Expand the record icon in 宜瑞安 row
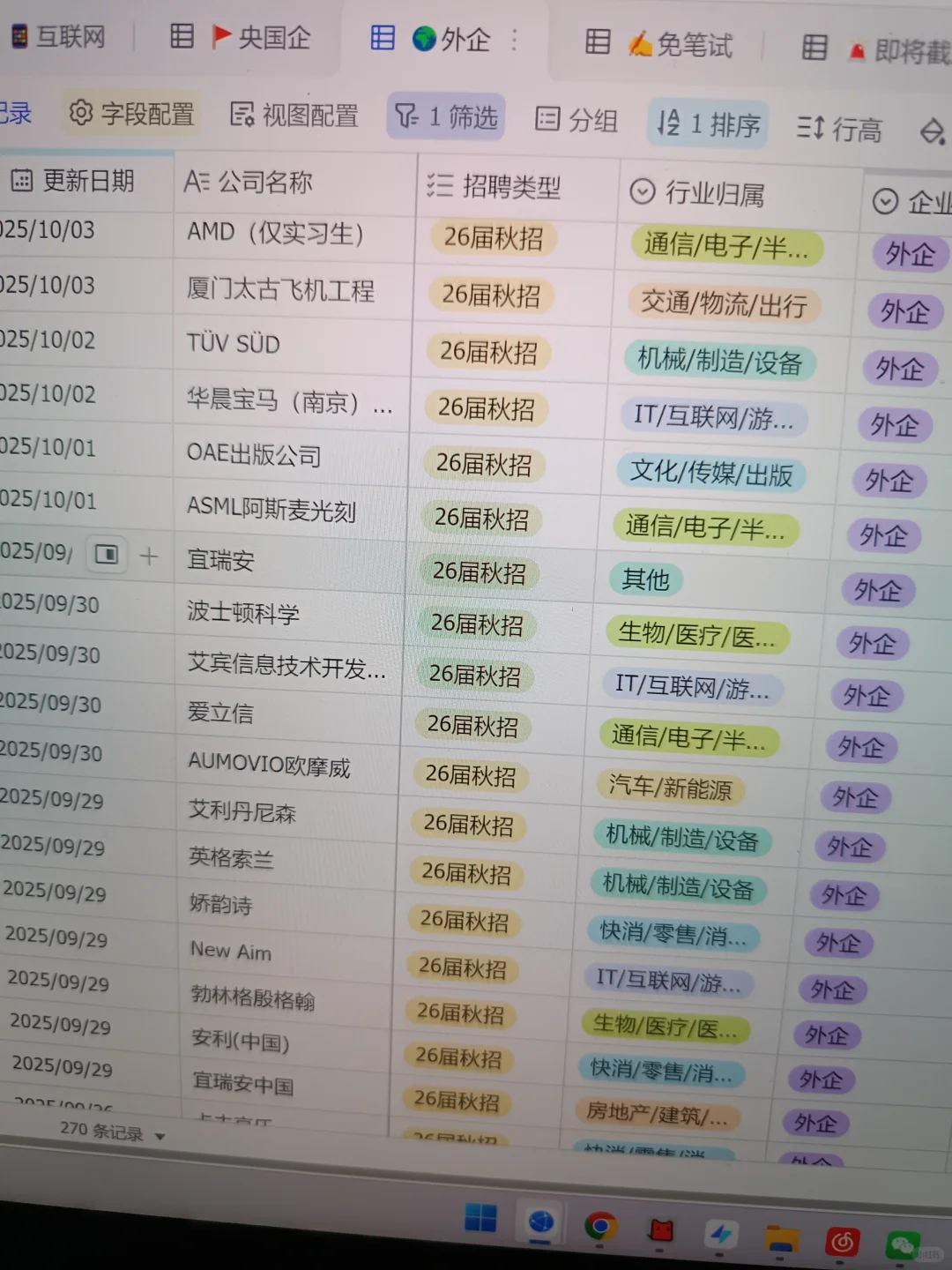The height and width of the screenshot is (1270, 952). pos(107,554)
